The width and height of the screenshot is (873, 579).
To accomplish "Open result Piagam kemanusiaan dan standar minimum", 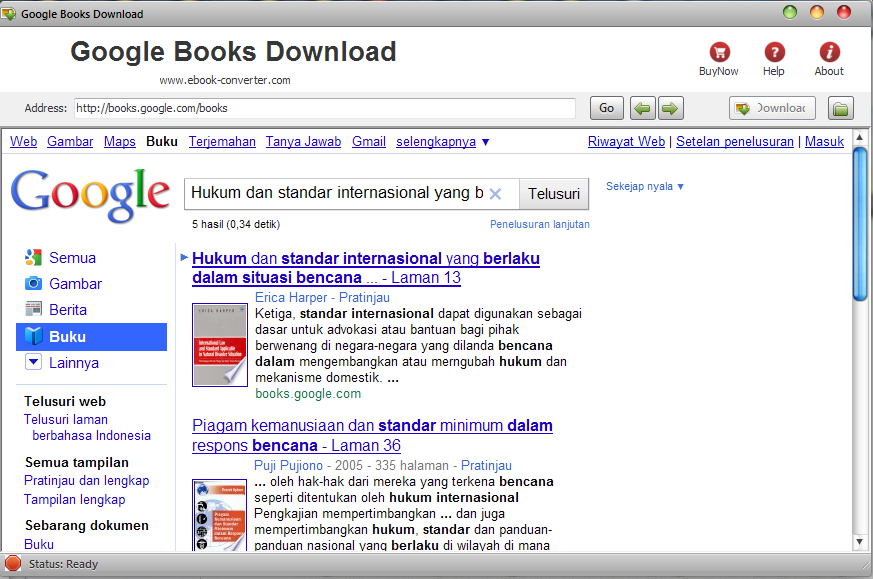I will click(x=372, y=435).
